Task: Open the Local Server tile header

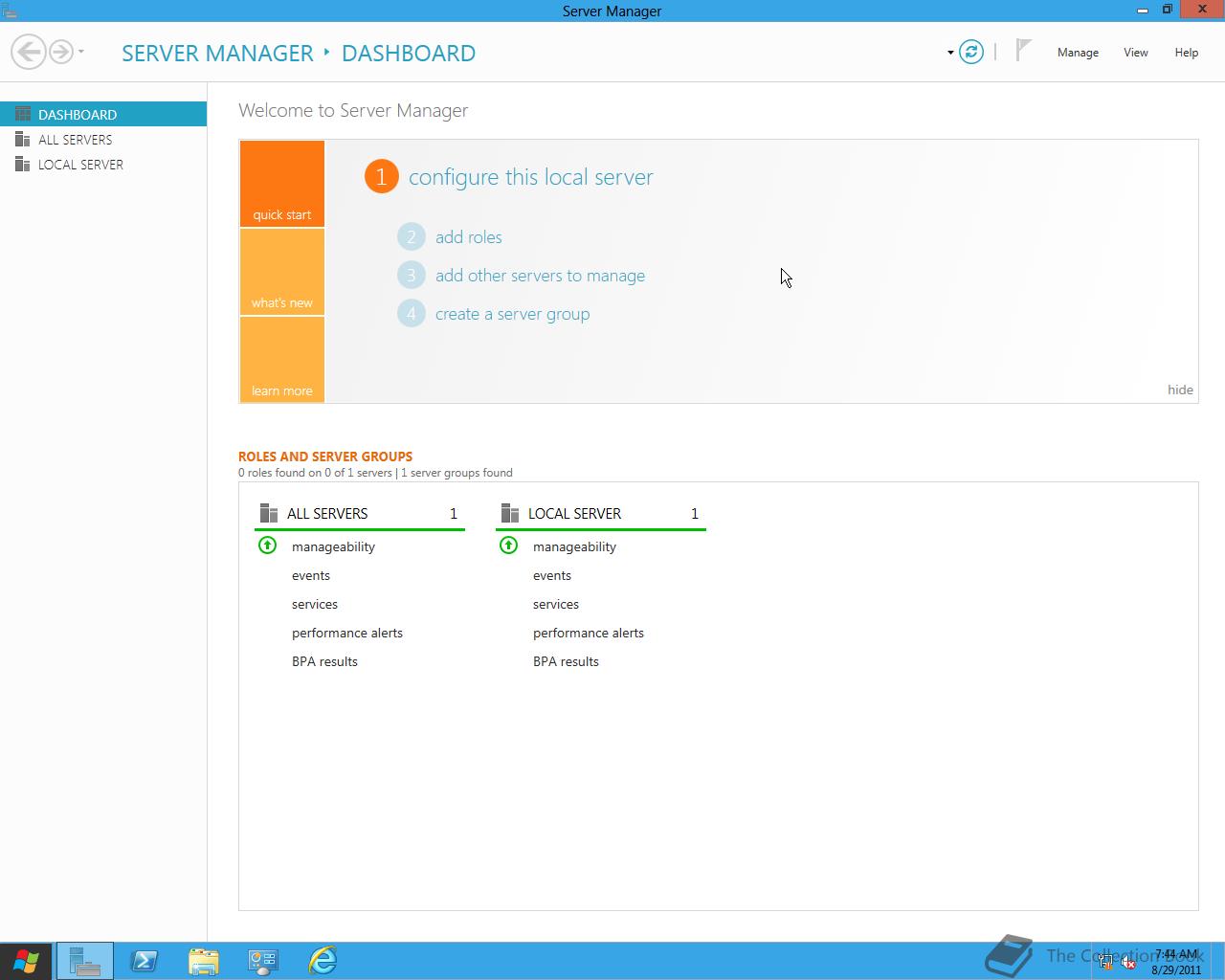Action: point(601,514)
